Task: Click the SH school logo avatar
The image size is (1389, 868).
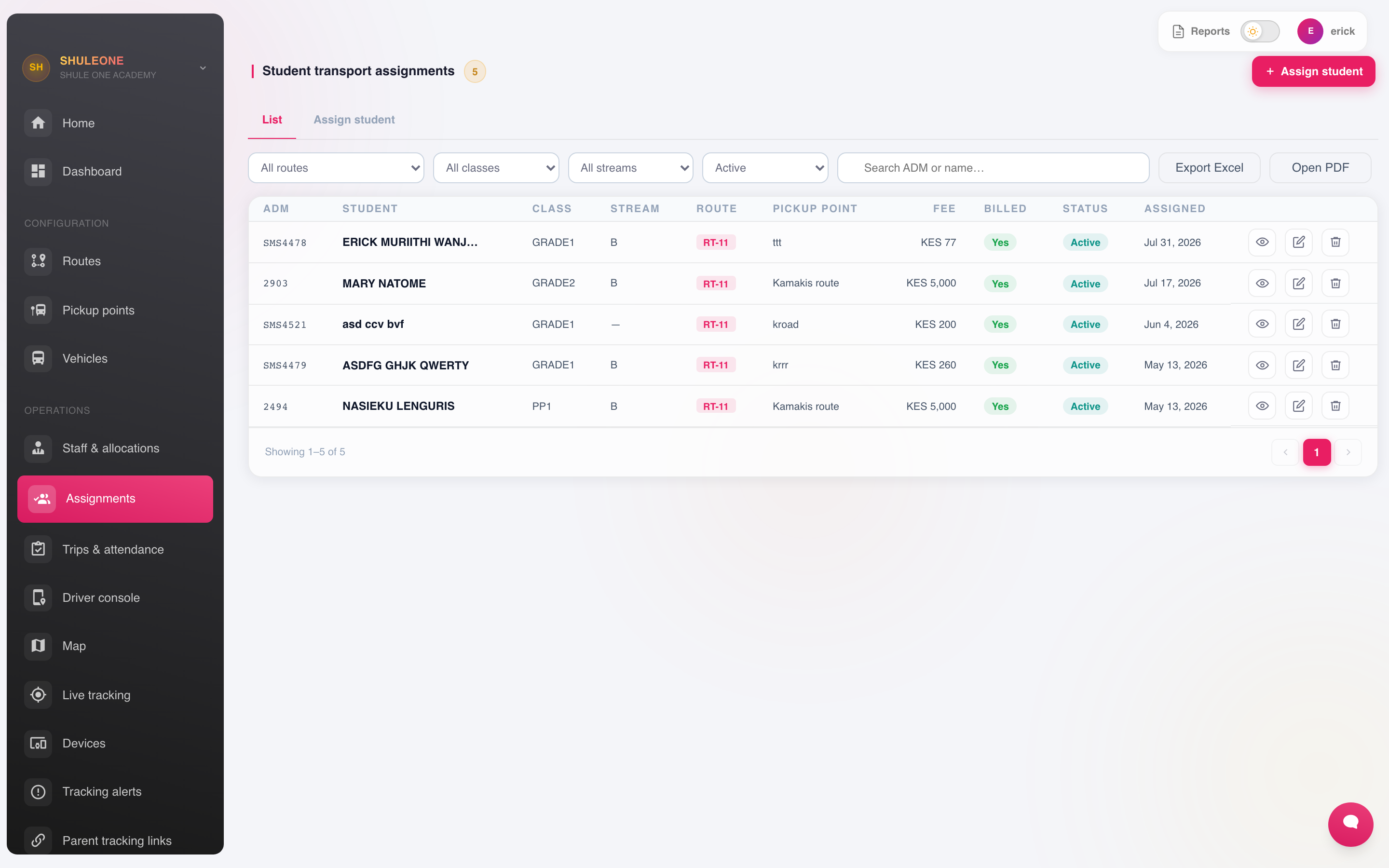Action: pyautogui.click(x=36, y=68)
